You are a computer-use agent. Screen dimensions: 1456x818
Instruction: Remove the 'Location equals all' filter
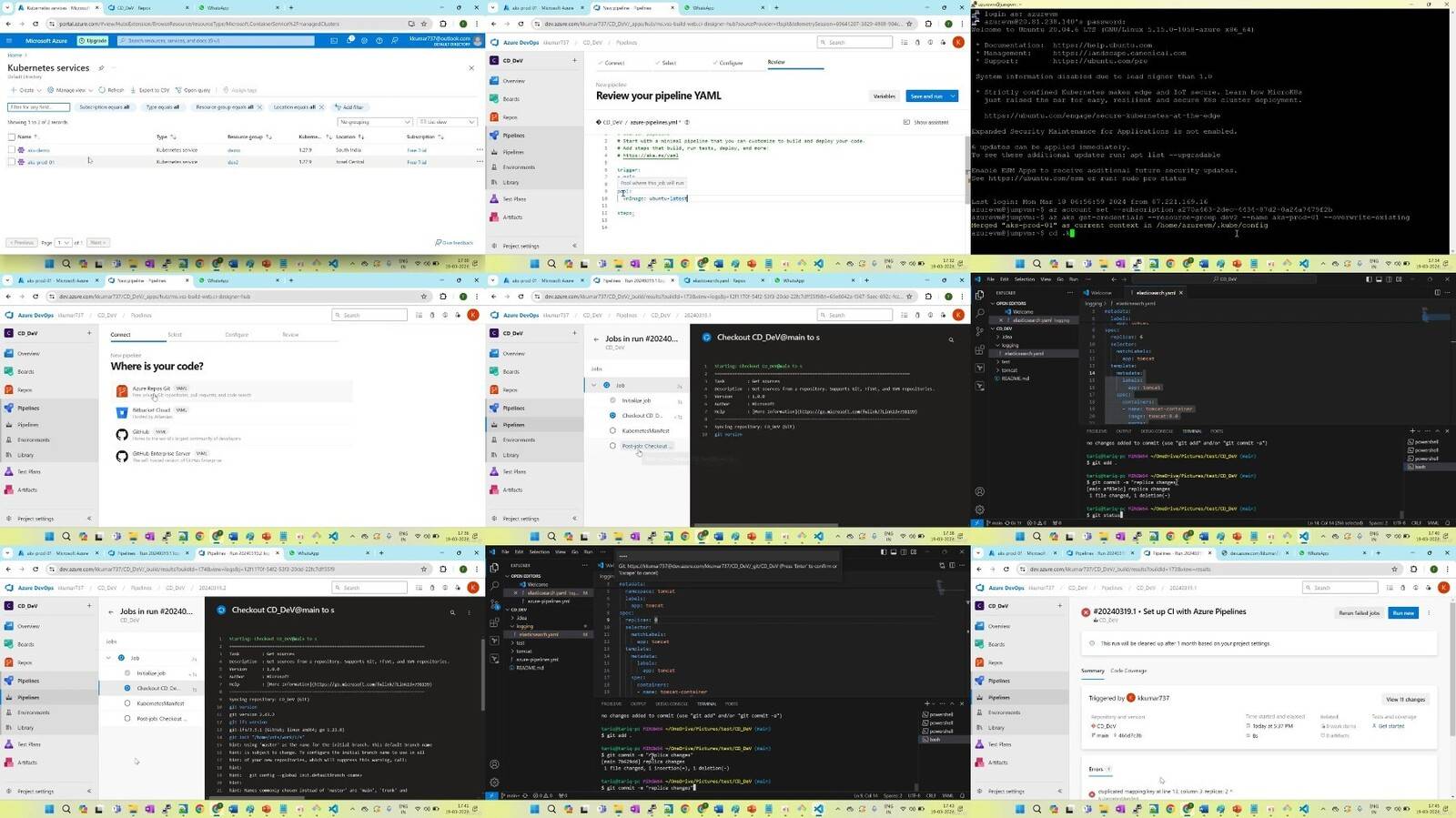(x=321, y=107)
